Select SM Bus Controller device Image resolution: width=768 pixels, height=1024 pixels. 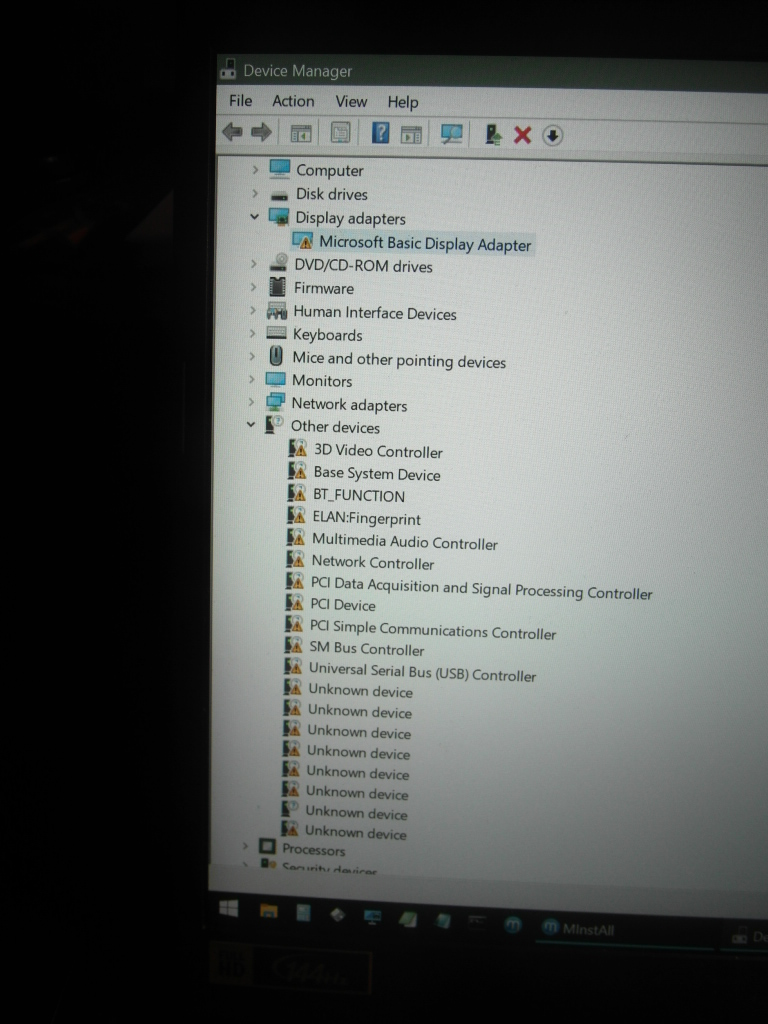[366, 648]
